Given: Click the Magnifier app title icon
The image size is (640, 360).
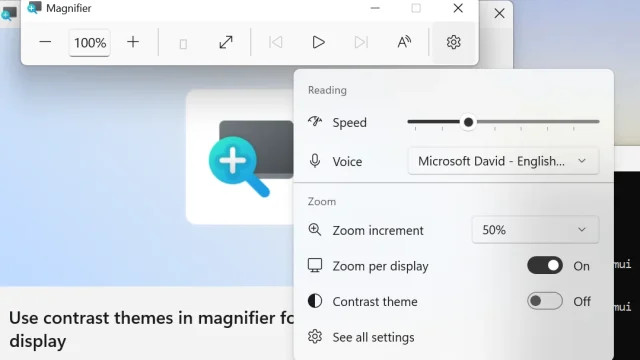Looking at the screenshot, I should [x=34, y=8].
